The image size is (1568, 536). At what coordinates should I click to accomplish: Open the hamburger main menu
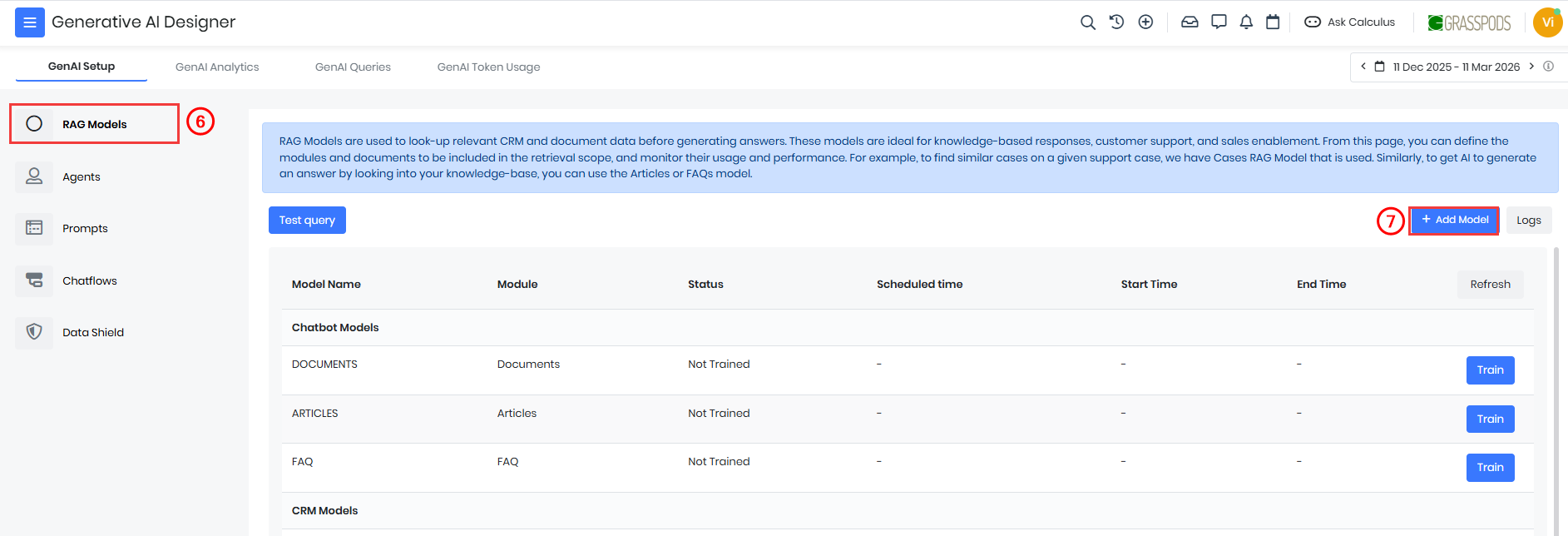29,22
